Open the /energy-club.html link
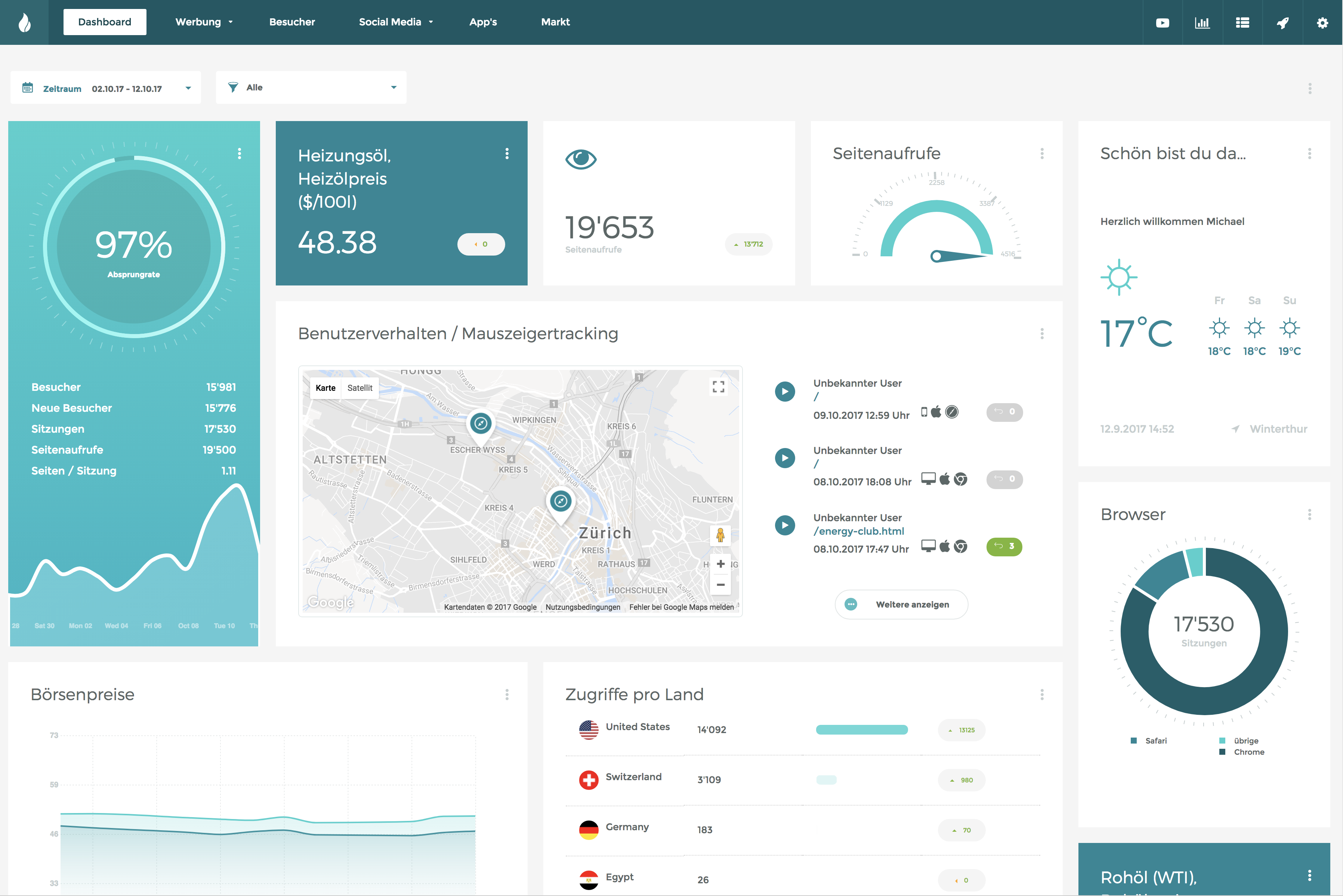1343x896 pixels. pos(858,531)
